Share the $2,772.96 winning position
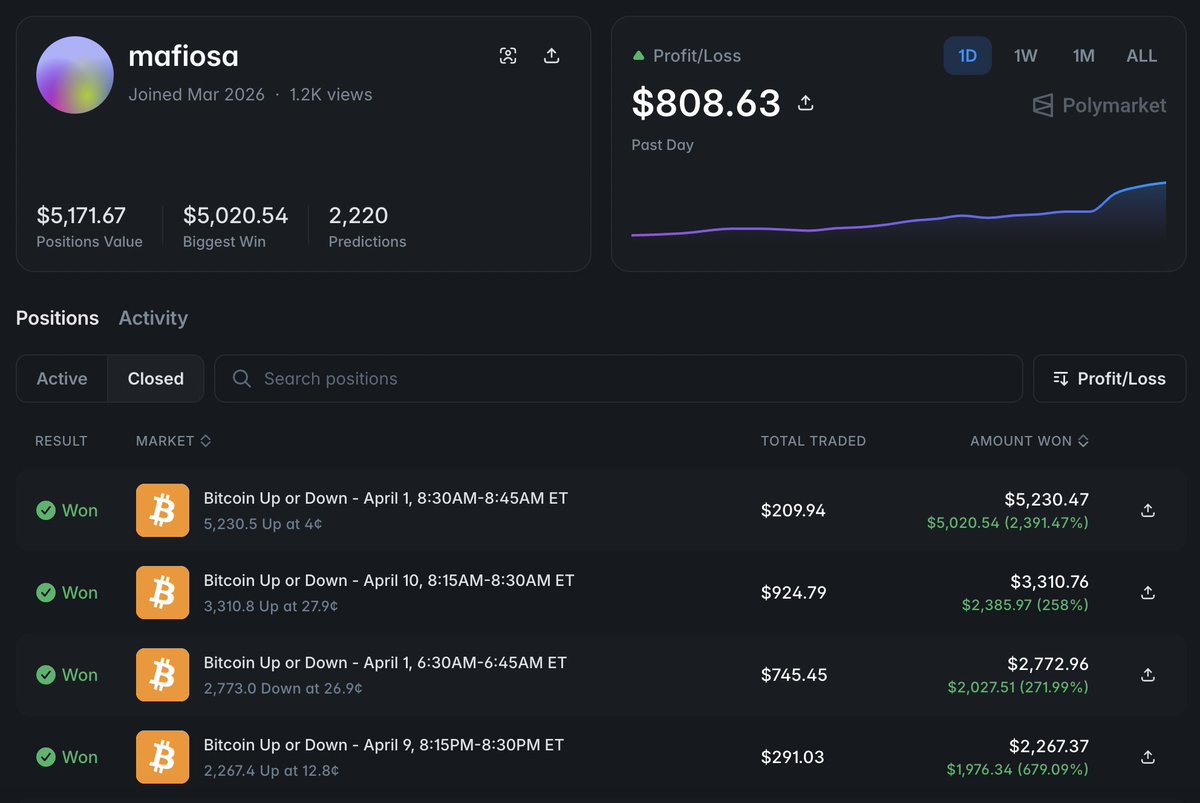The width and height of the screenshot is (1200, 803). pyautogui.click(x=1148, y=674)
